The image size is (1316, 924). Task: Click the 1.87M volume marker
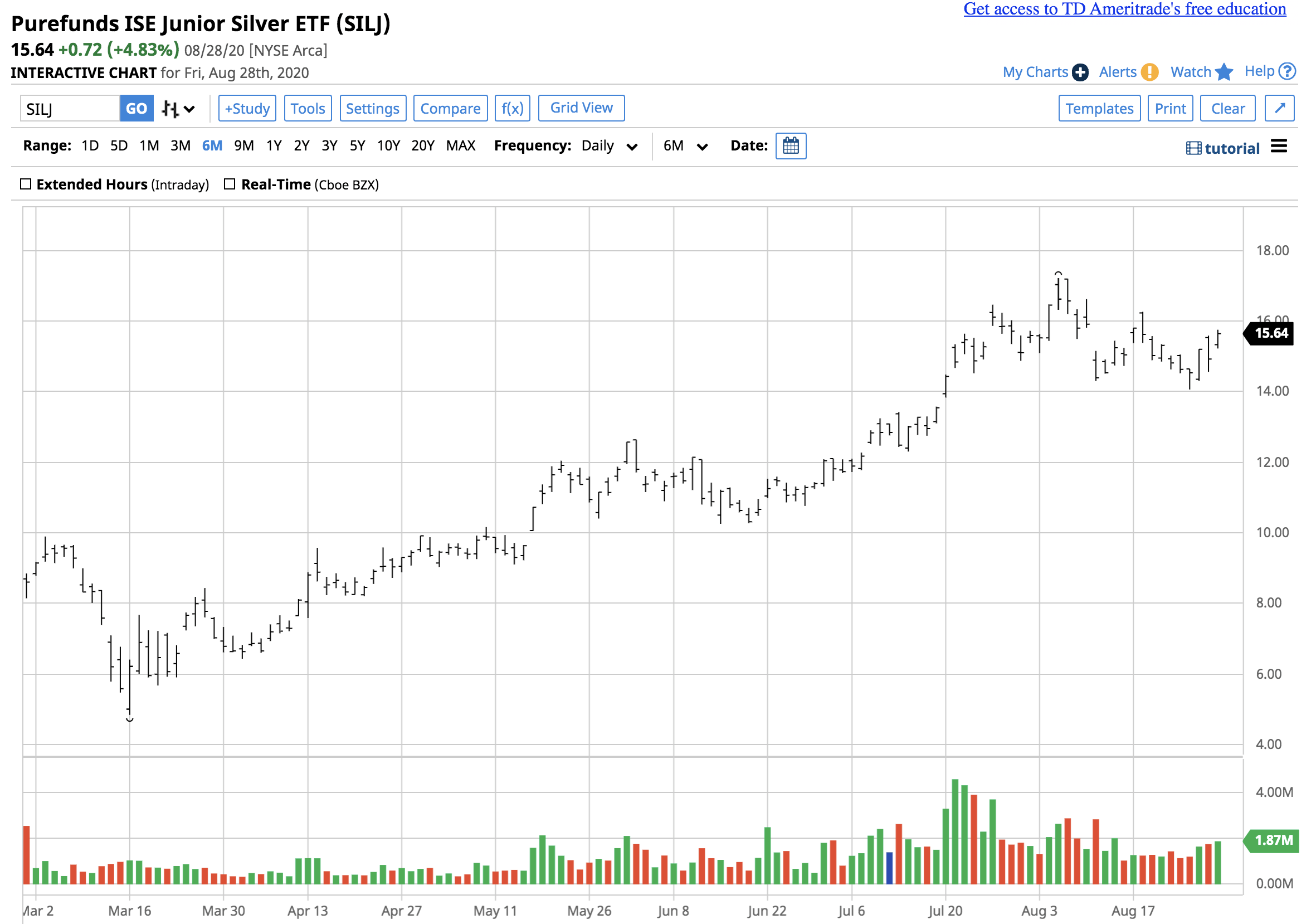click(1270, 840)
